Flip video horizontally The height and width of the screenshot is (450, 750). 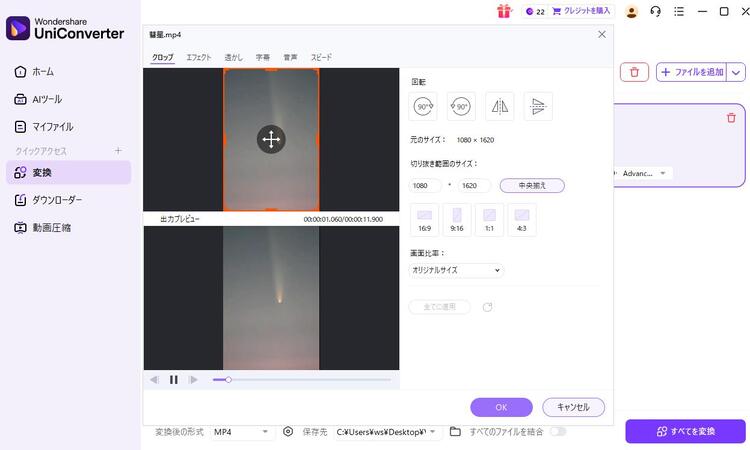500,106
